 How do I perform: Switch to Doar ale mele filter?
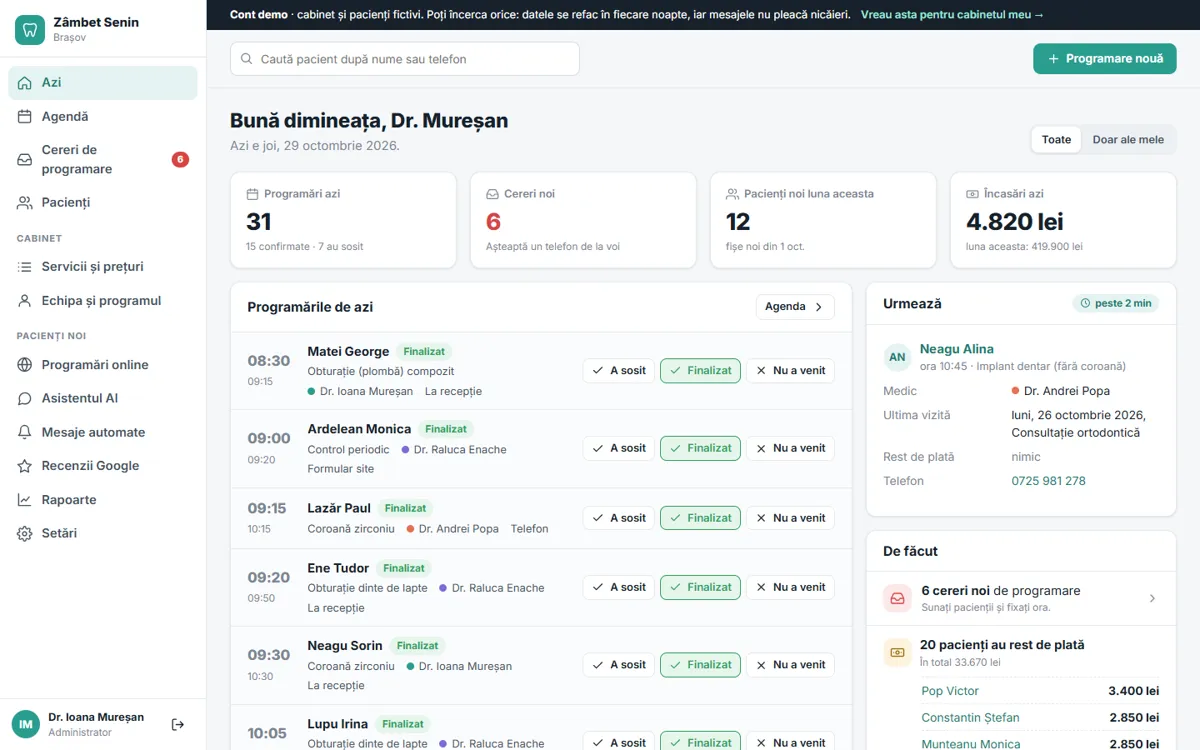[x=1128, y=140]
